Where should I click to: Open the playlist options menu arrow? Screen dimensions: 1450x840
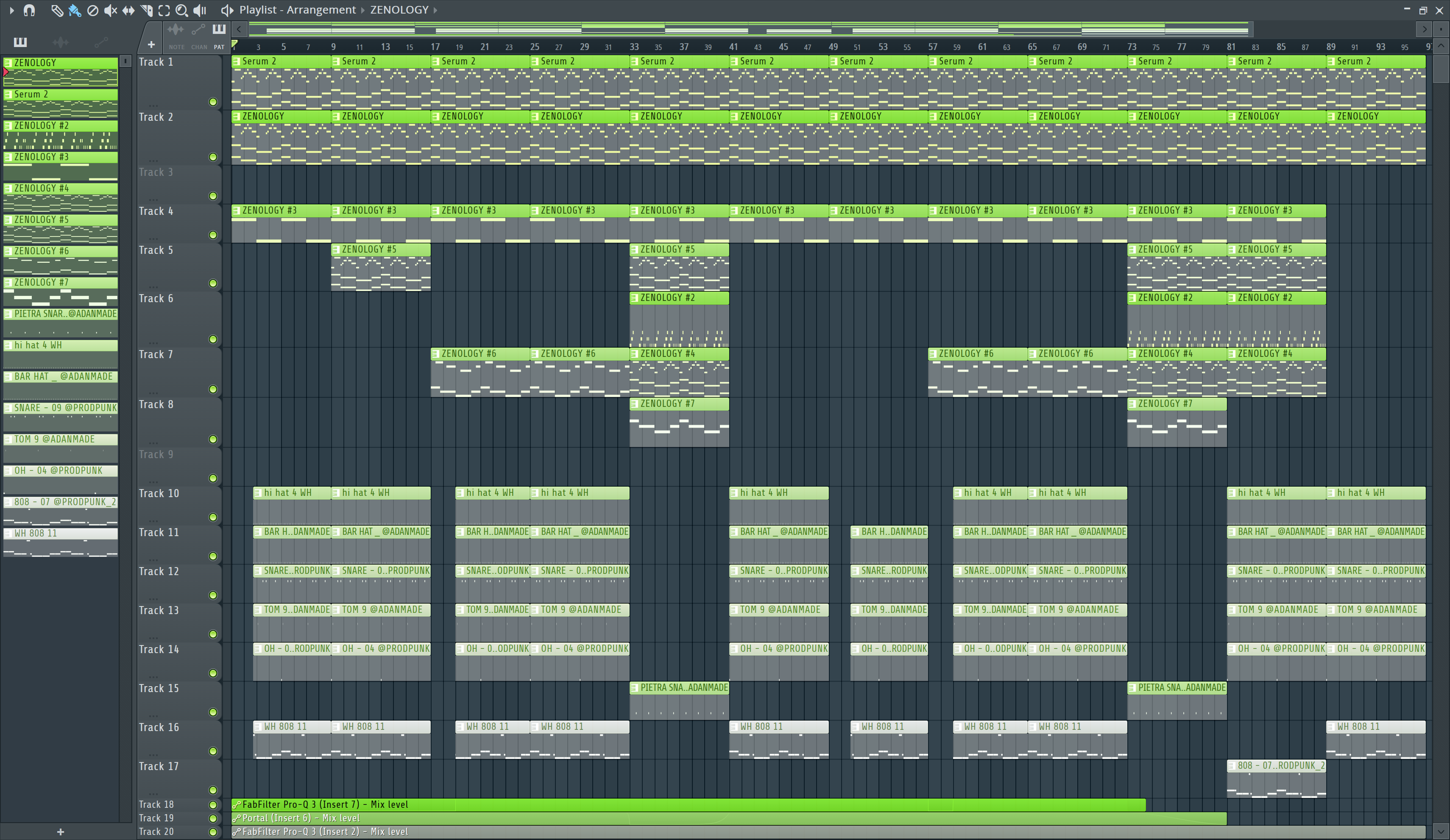pyautogui.click(x=11, y=10)
